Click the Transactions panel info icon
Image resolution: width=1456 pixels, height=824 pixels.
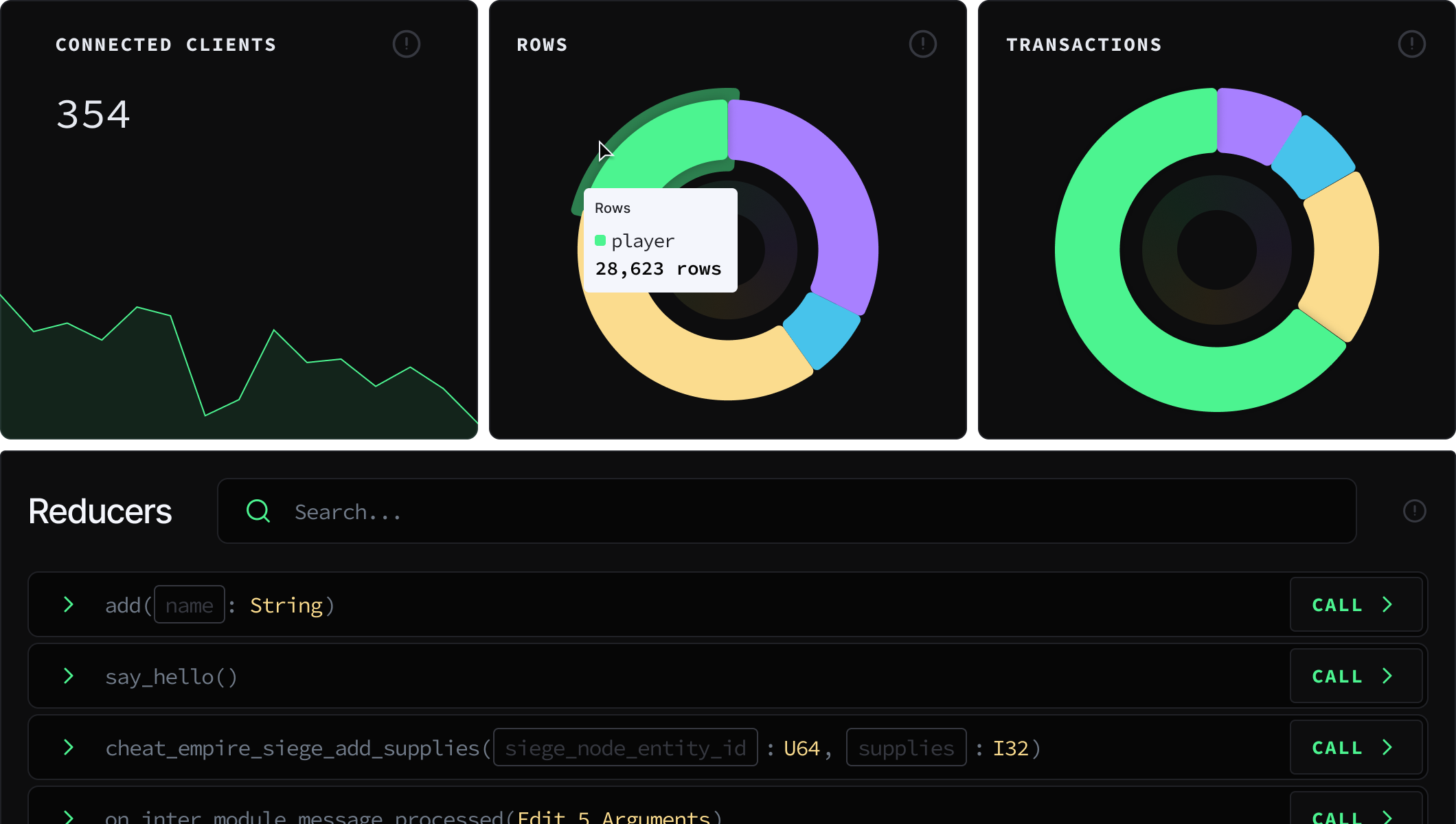click(1411, 45)
